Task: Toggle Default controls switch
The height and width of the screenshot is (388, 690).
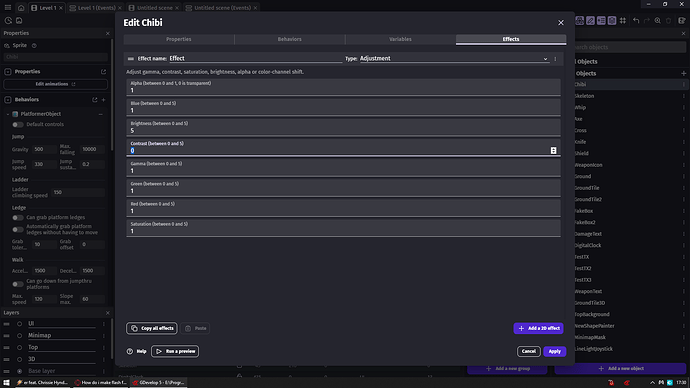Action: tap(18, 124)
